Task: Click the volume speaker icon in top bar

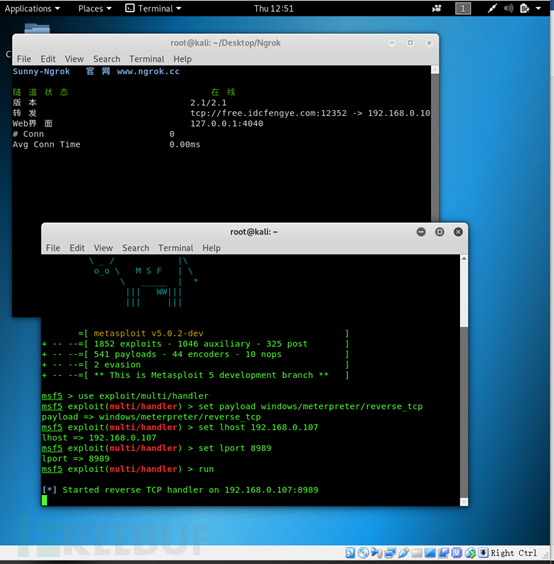Action: 508,8
